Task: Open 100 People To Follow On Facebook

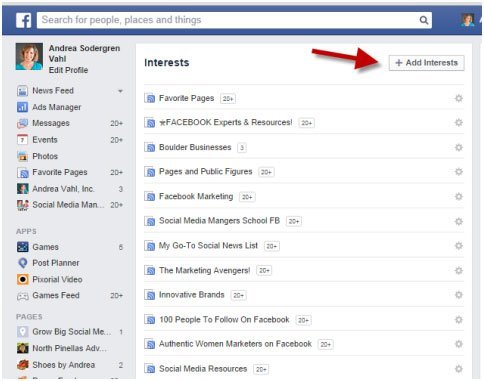Action: click(x=224, y=320)
